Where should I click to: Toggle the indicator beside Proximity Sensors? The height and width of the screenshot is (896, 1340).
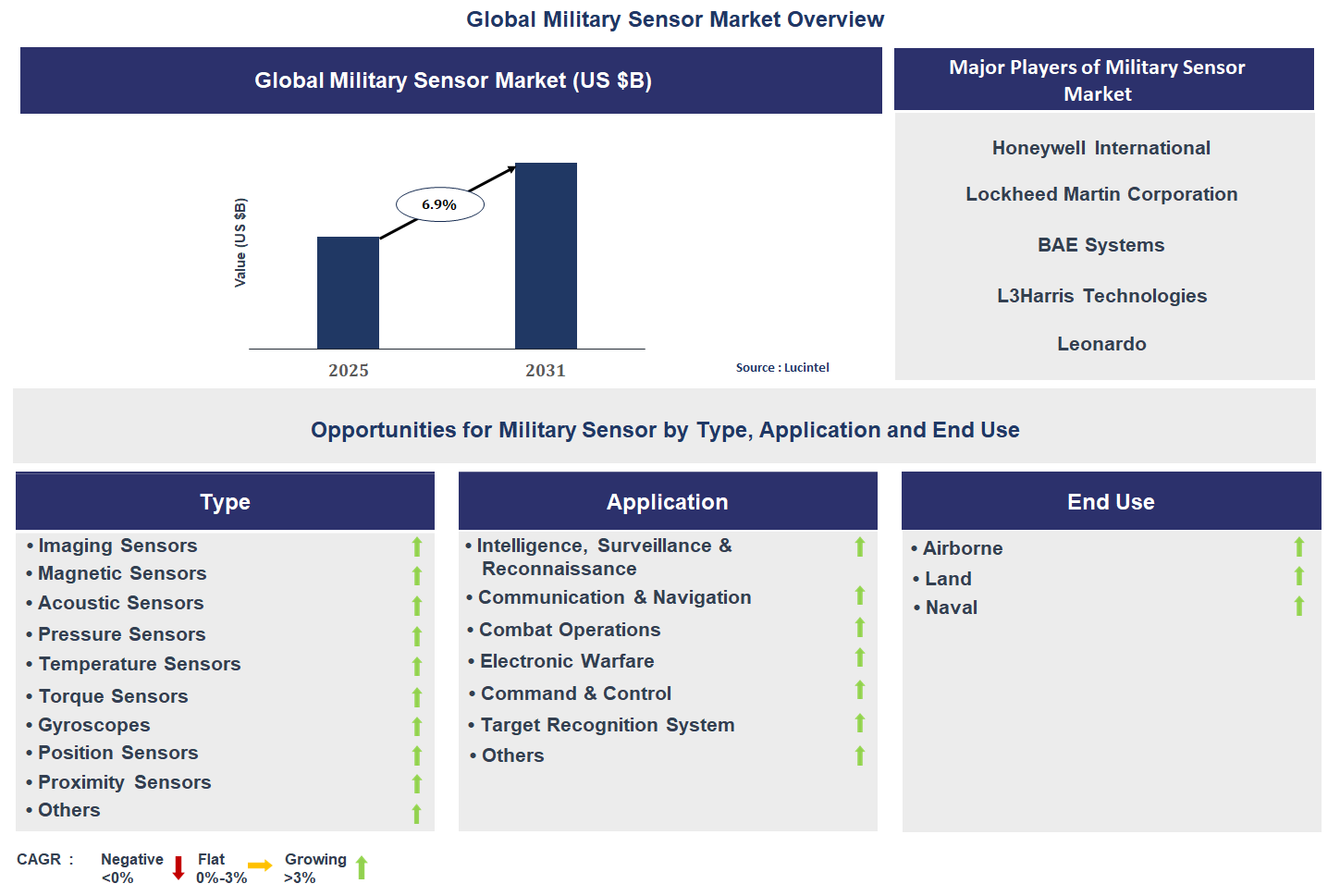417,783
